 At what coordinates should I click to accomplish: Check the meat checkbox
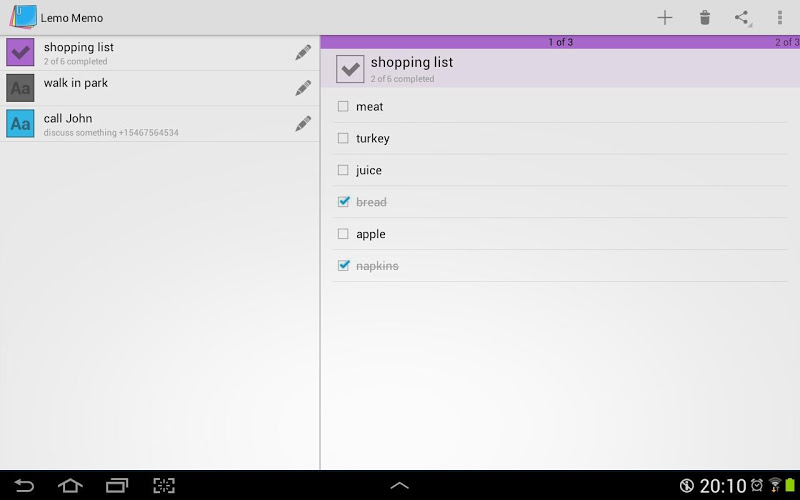[x=343, y=106]
